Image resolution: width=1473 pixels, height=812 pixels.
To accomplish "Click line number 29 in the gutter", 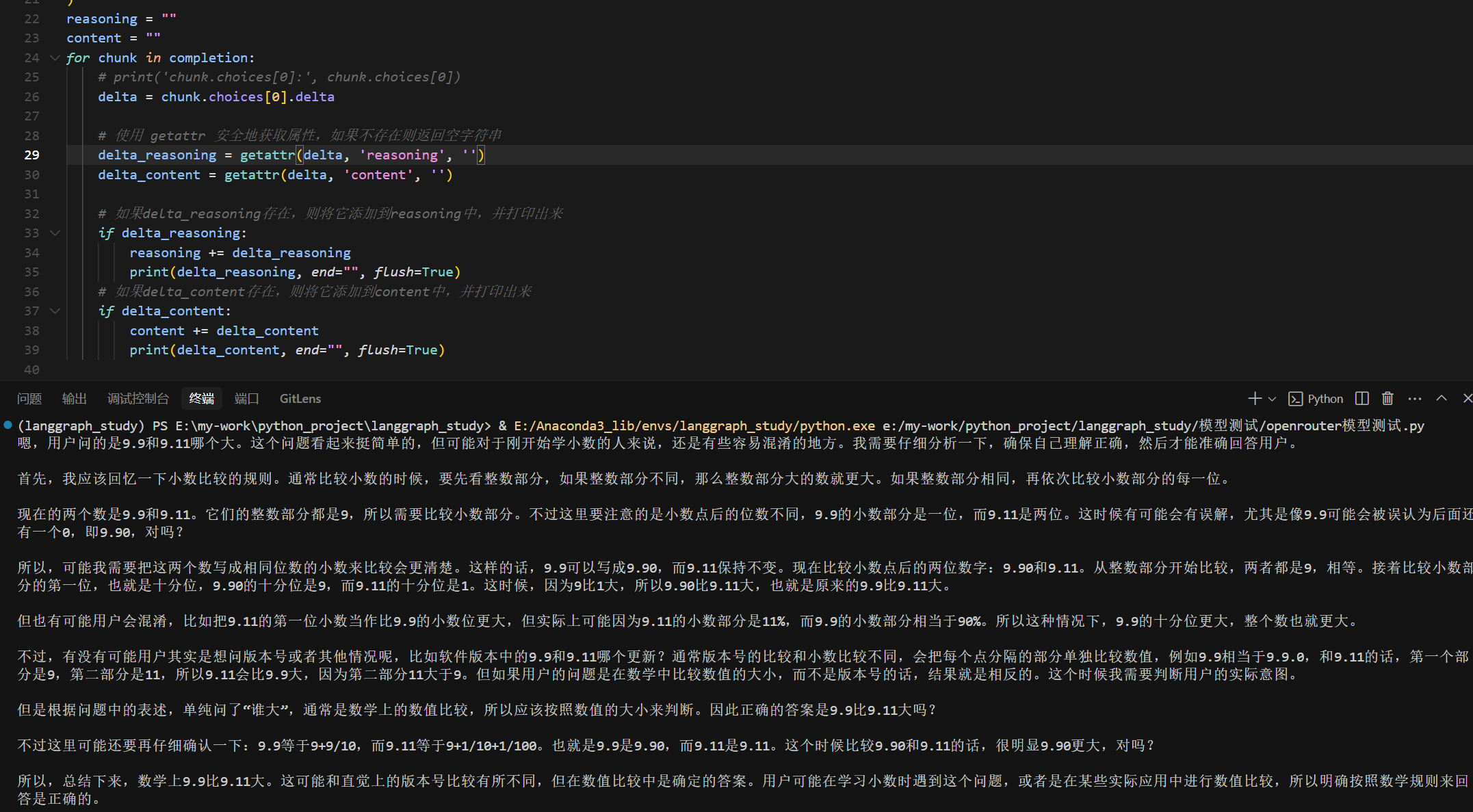I will (32, 155).
